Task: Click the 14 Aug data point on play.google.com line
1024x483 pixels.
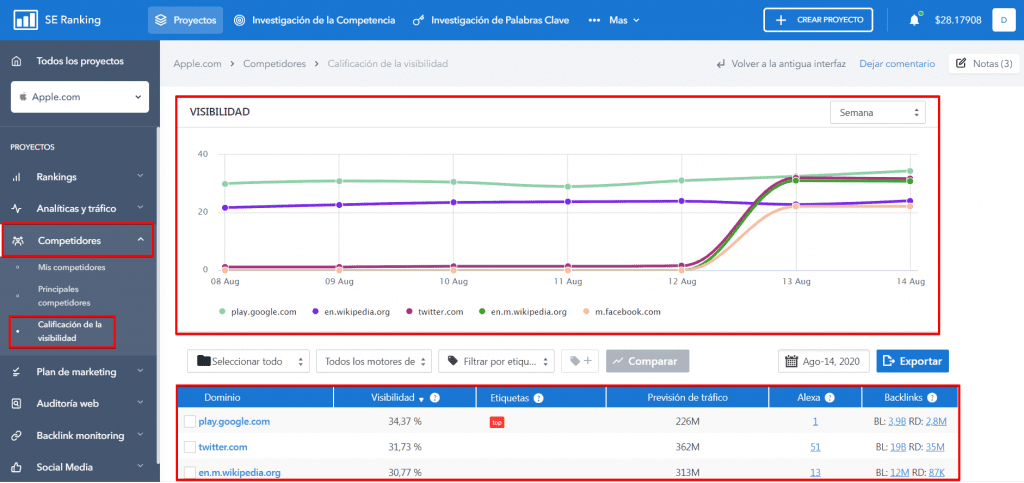Action: (909, 171)
